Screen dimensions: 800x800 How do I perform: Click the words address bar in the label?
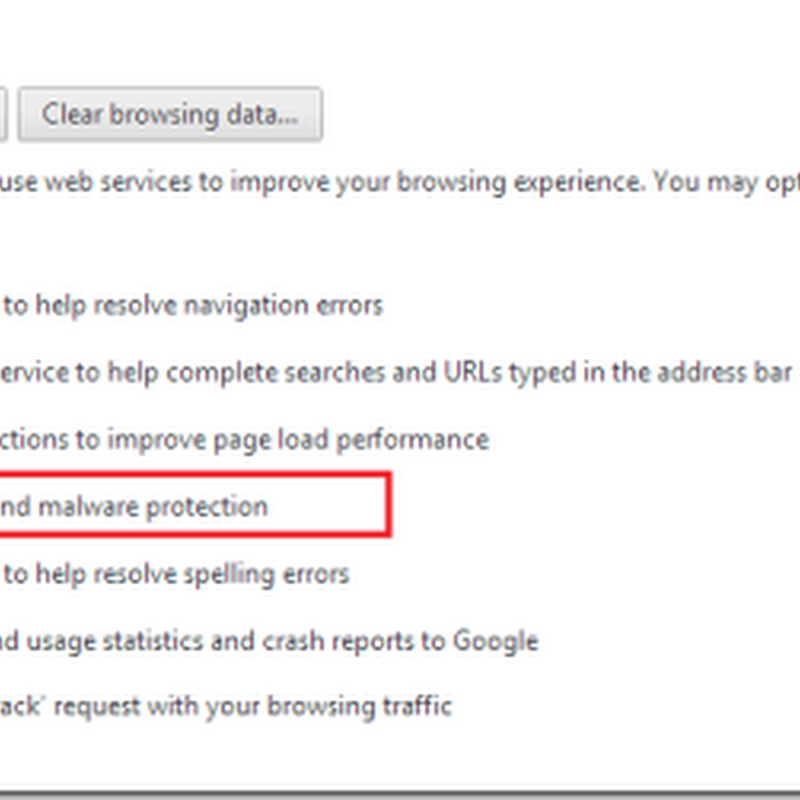[x=724, y=372]
